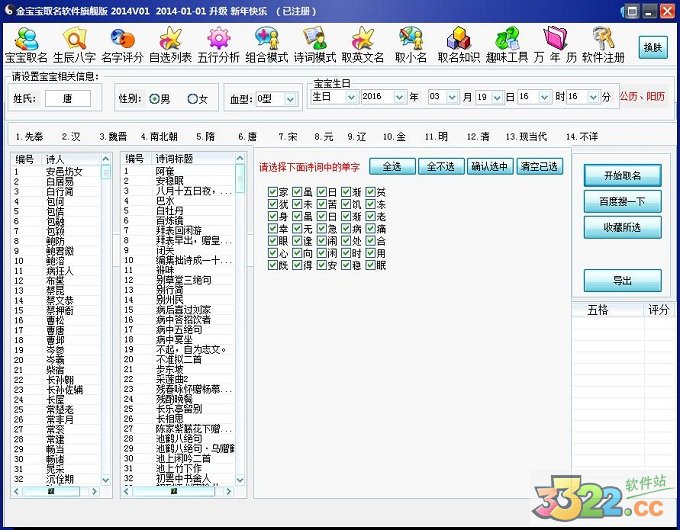Open the birth month 03 dropdown
680x530 pixels.
click(x=452, y=97)
